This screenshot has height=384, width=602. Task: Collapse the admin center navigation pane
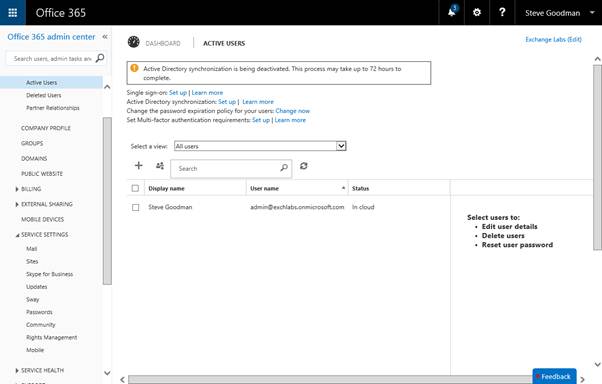(105, 37)
